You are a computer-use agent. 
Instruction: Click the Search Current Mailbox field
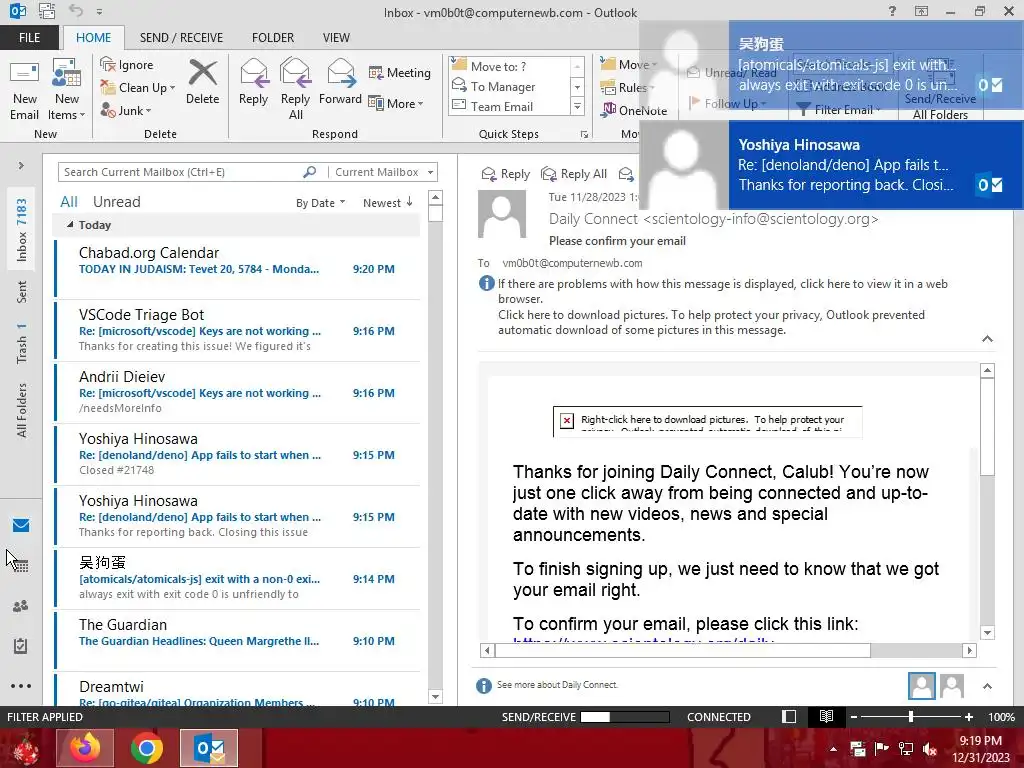coord(180,172)
